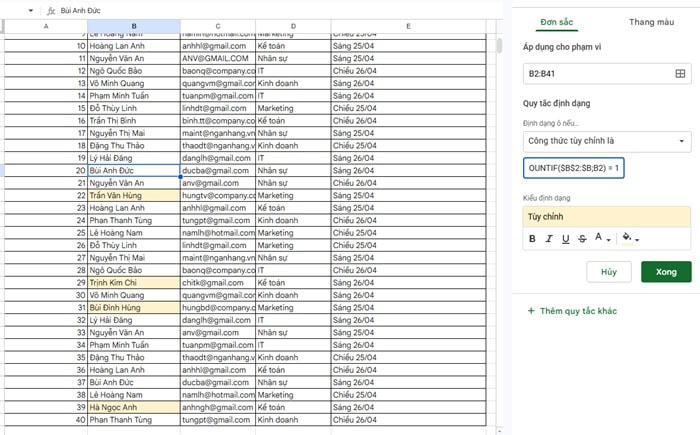Image resolution: width=700 pixels, height=435 pixels.
Task: Open the 'Công thức tùy chỉnh là' condition dropdown
Action: (x=606, y=142)
